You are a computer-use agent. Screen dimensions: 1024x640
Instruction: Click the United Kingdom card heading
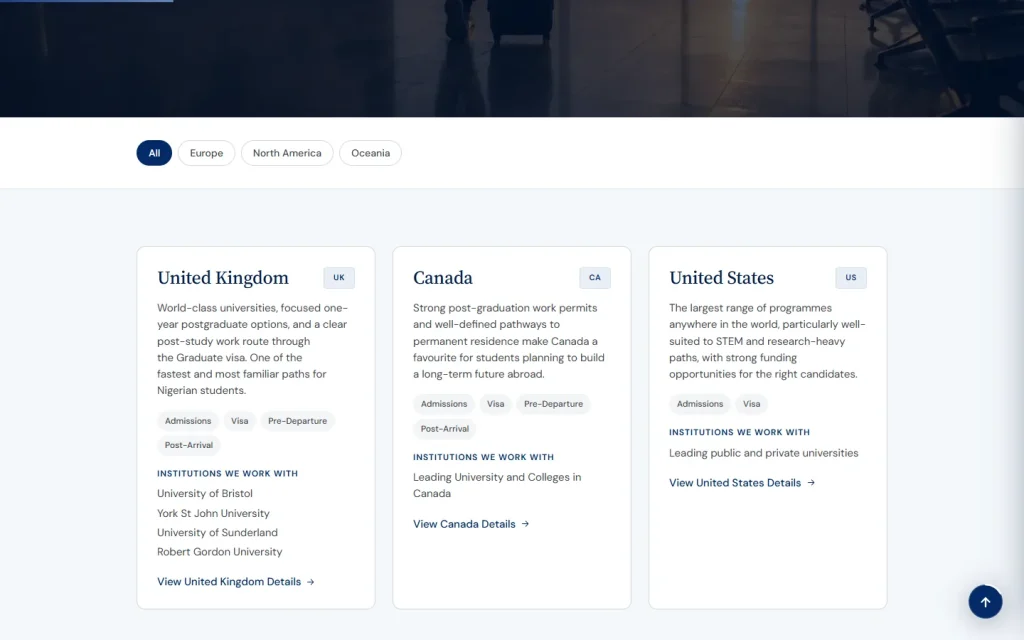coord(223,278)
